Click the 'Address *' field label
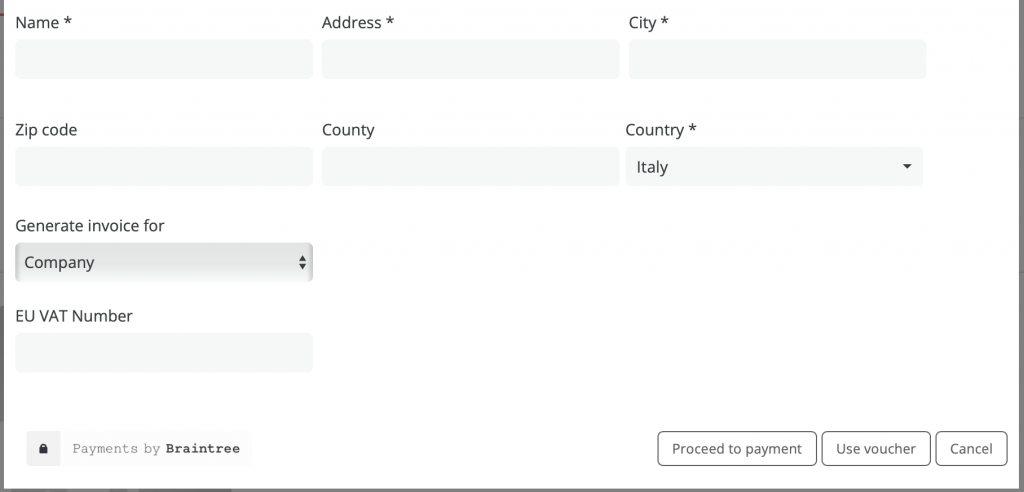Screen dimensions: 1024x492 357,23
